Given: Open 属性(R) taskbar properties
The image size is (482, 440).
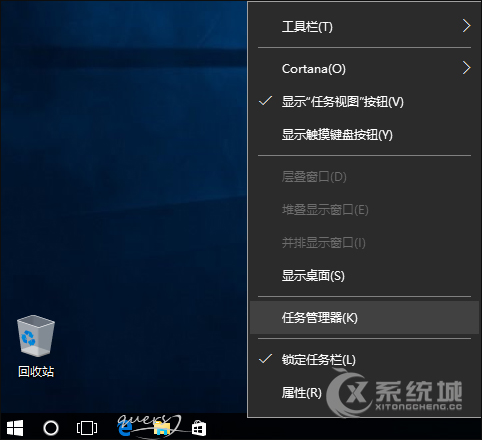Looking at the screenshot, I should pyautogui.click(x=364, y=393).
